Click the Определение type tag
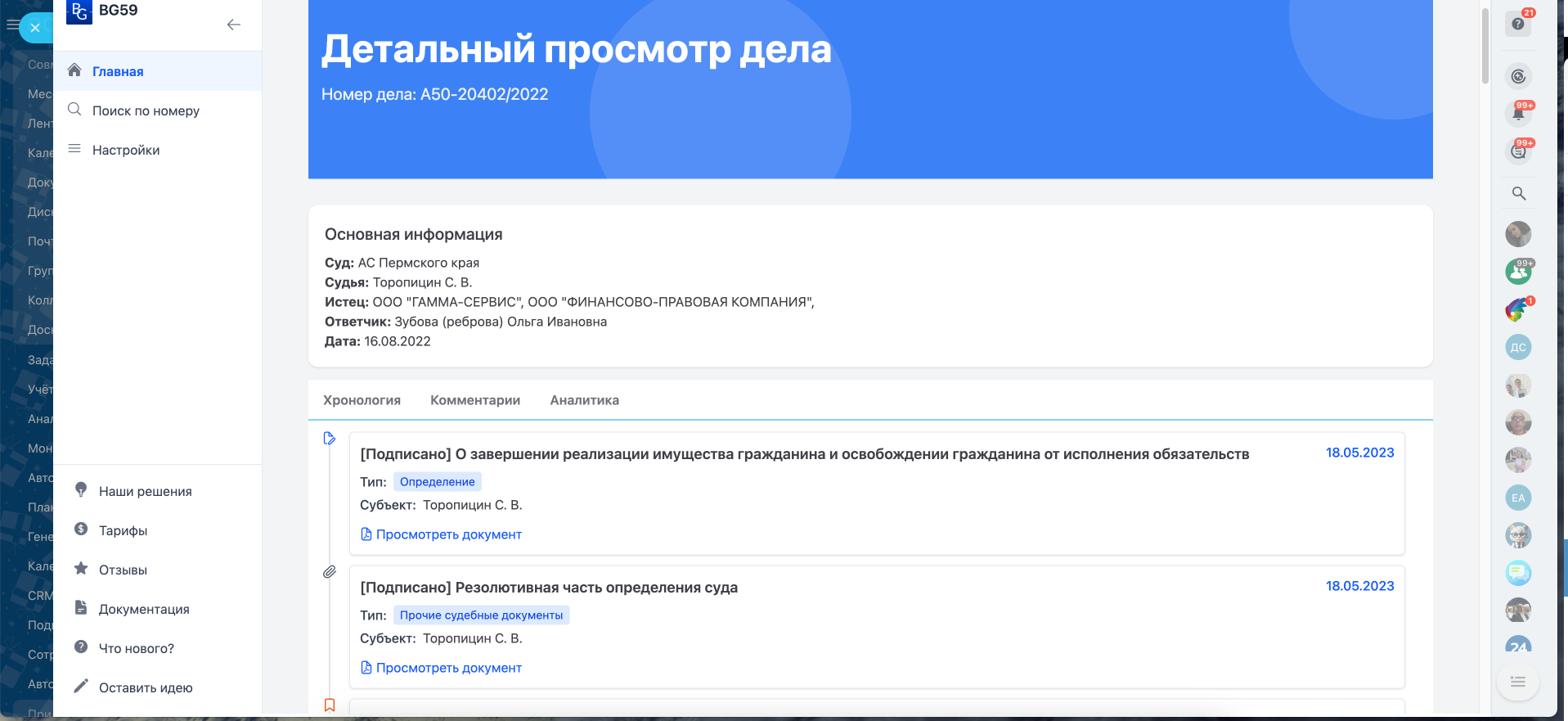This screenshot has height=721, width=1568. point(437,482)
